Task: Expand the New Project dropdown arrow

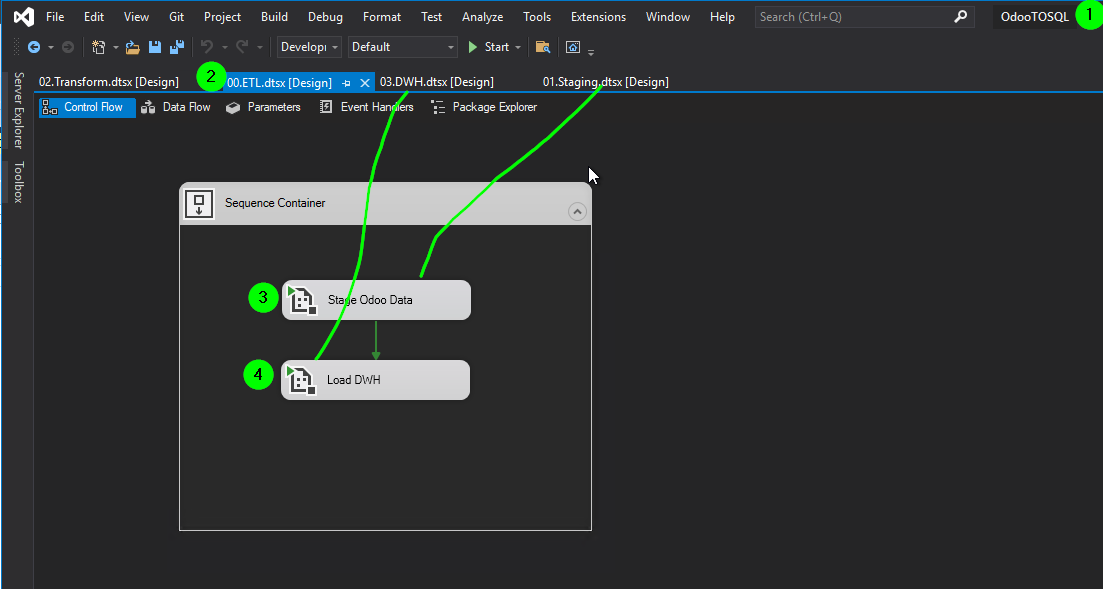Action: (115, 47)
